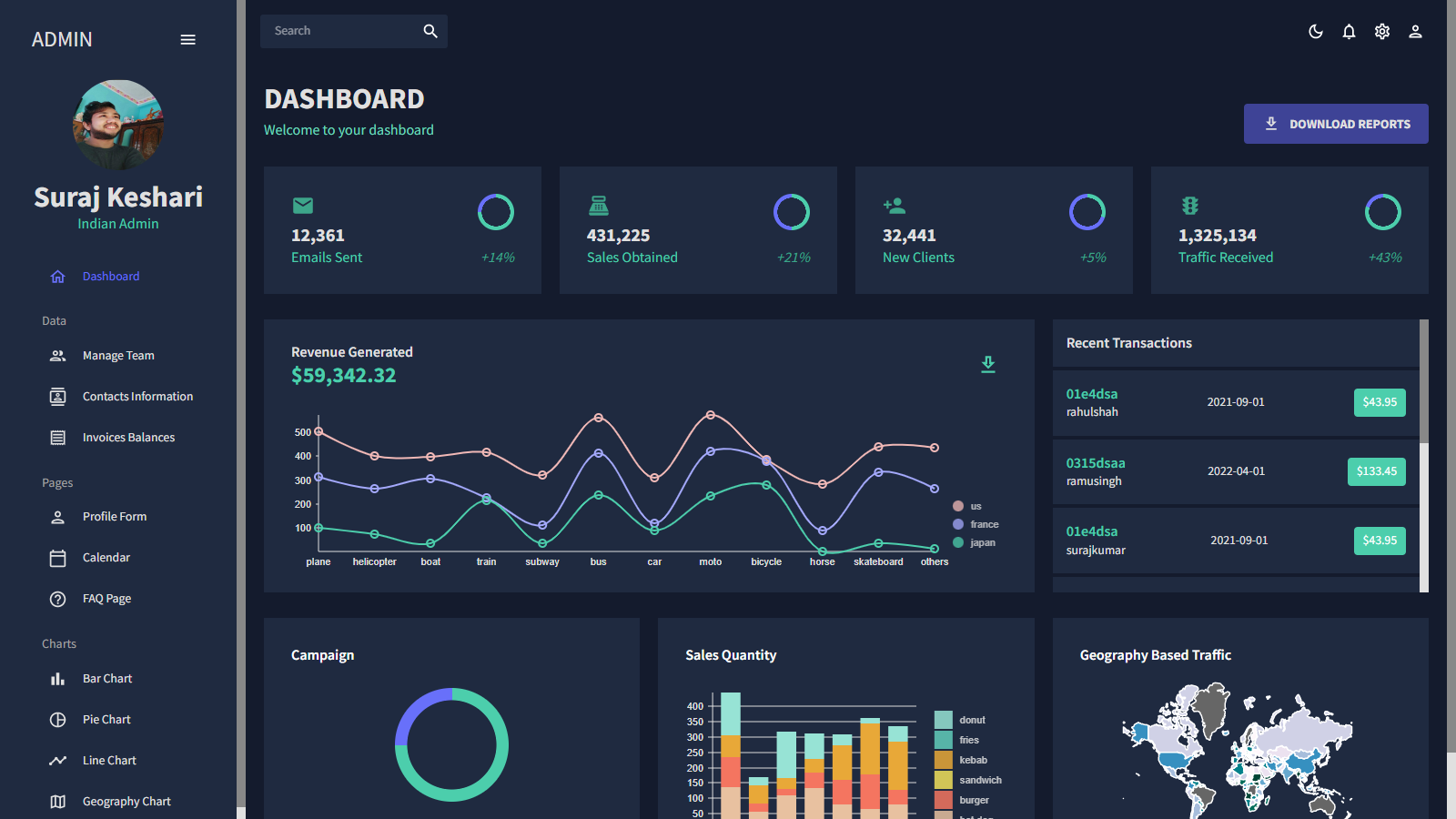Image resolution: width=1456 pixels, height=819 pixels.
Task: Open Manage Team from the sidebar
Action: (x=117, y=355)
